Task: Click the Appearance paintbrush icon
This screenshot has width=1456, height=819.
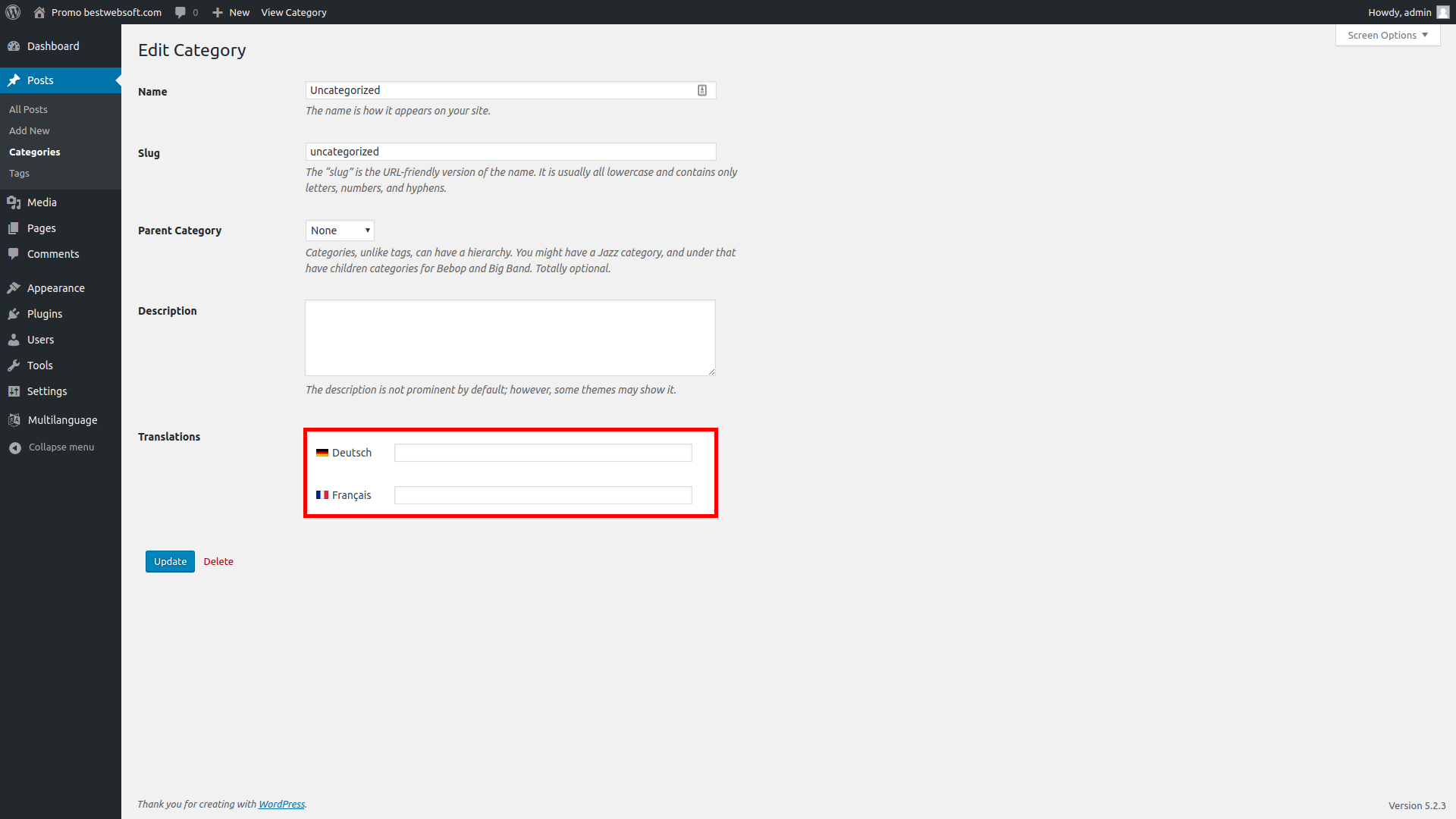Action: click(14, 288)
